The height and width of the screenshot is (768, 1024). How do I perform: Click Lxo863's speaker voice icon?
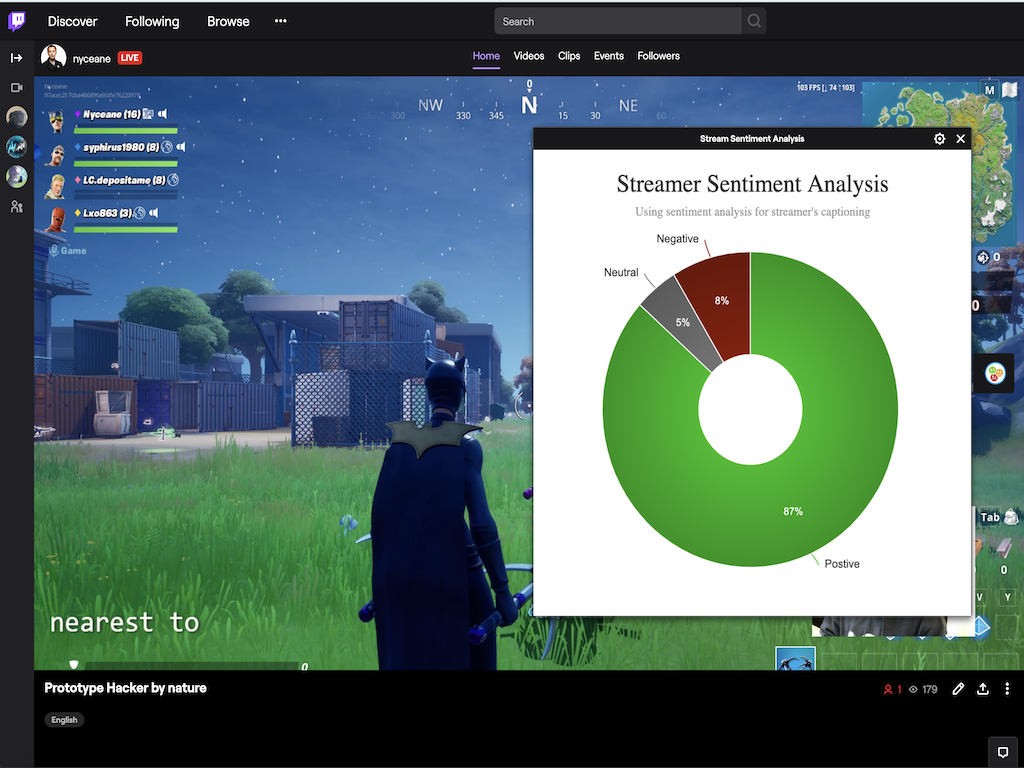(x=153, y=213)
